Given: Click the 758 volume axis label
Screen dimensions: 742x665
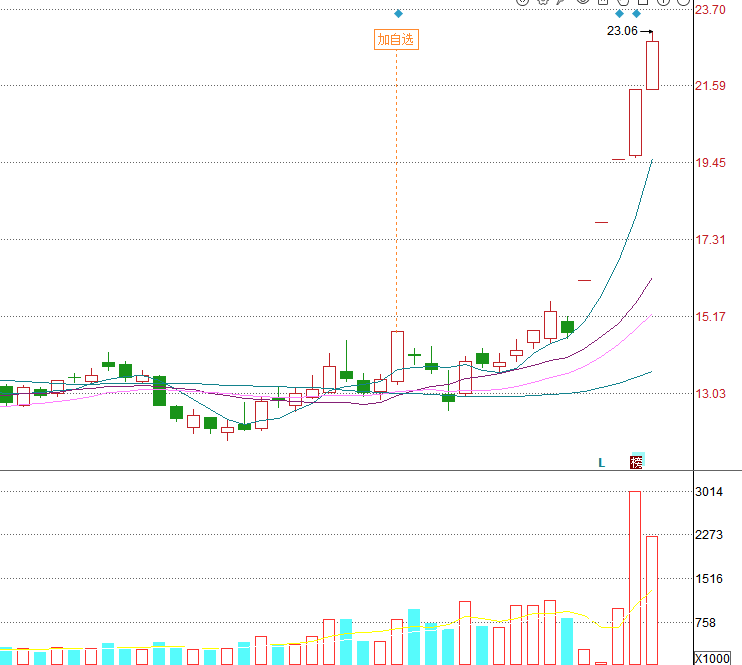Looking at the screenshot, I should tap(705, 622).
